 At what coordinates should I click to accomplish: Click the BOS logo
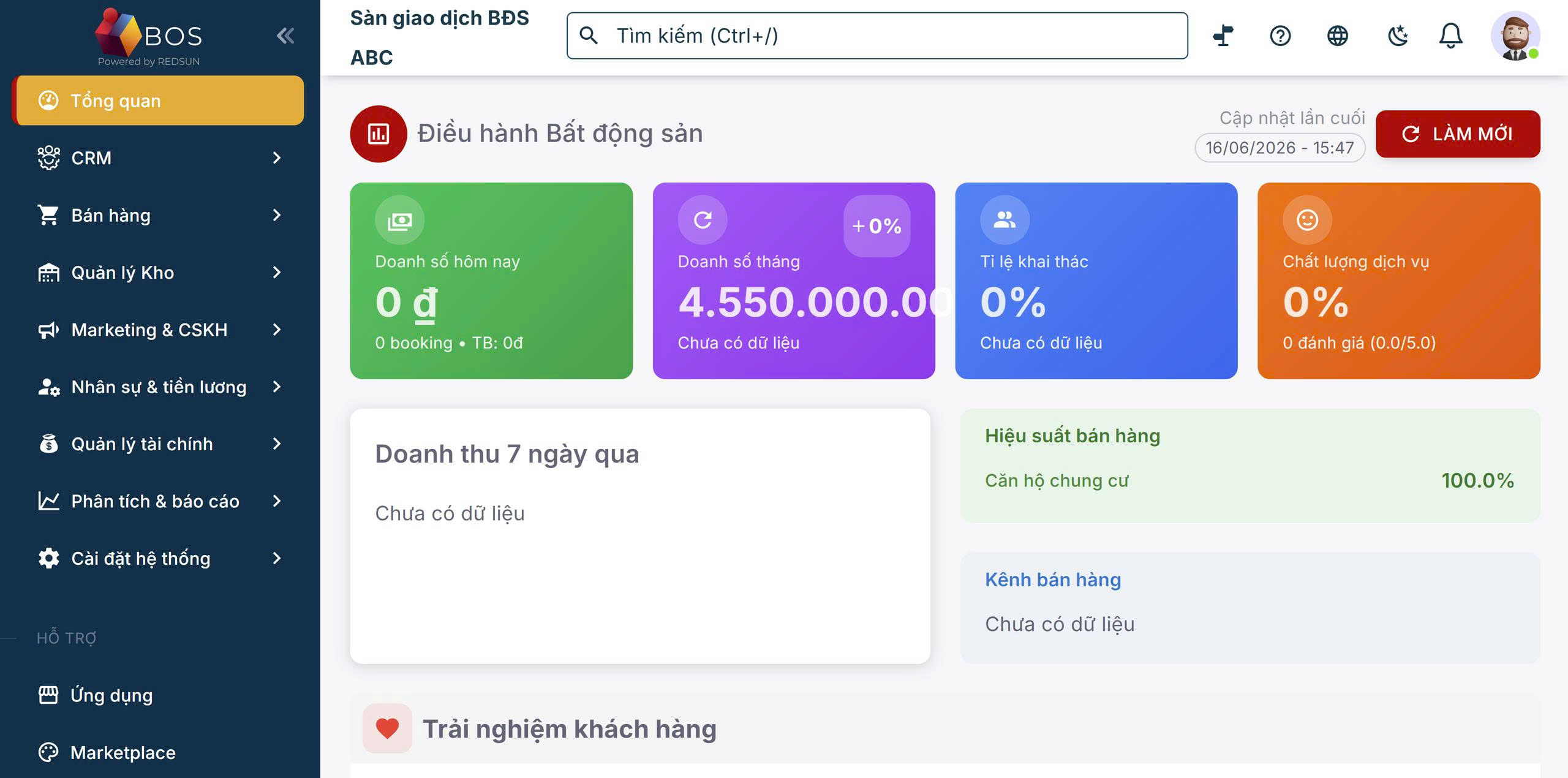(149, 37)
